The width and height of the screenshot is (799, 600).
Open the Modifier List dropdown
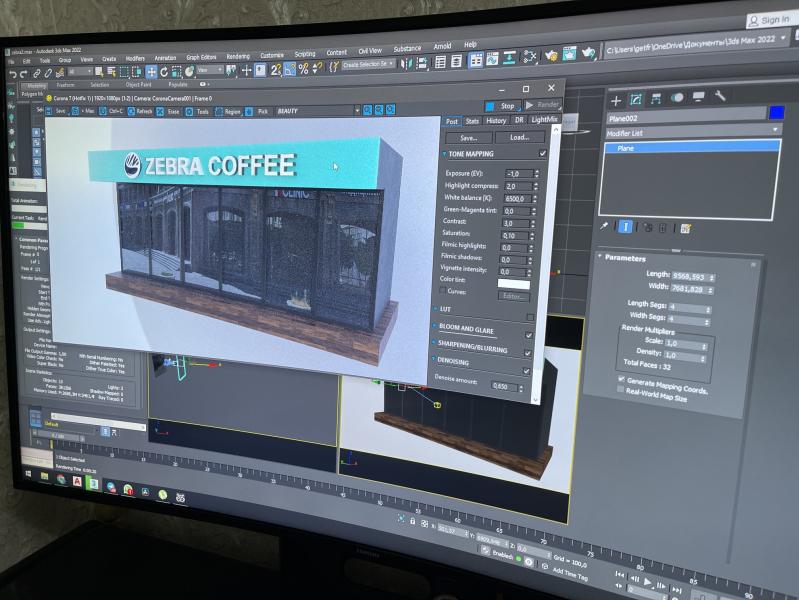693,132
